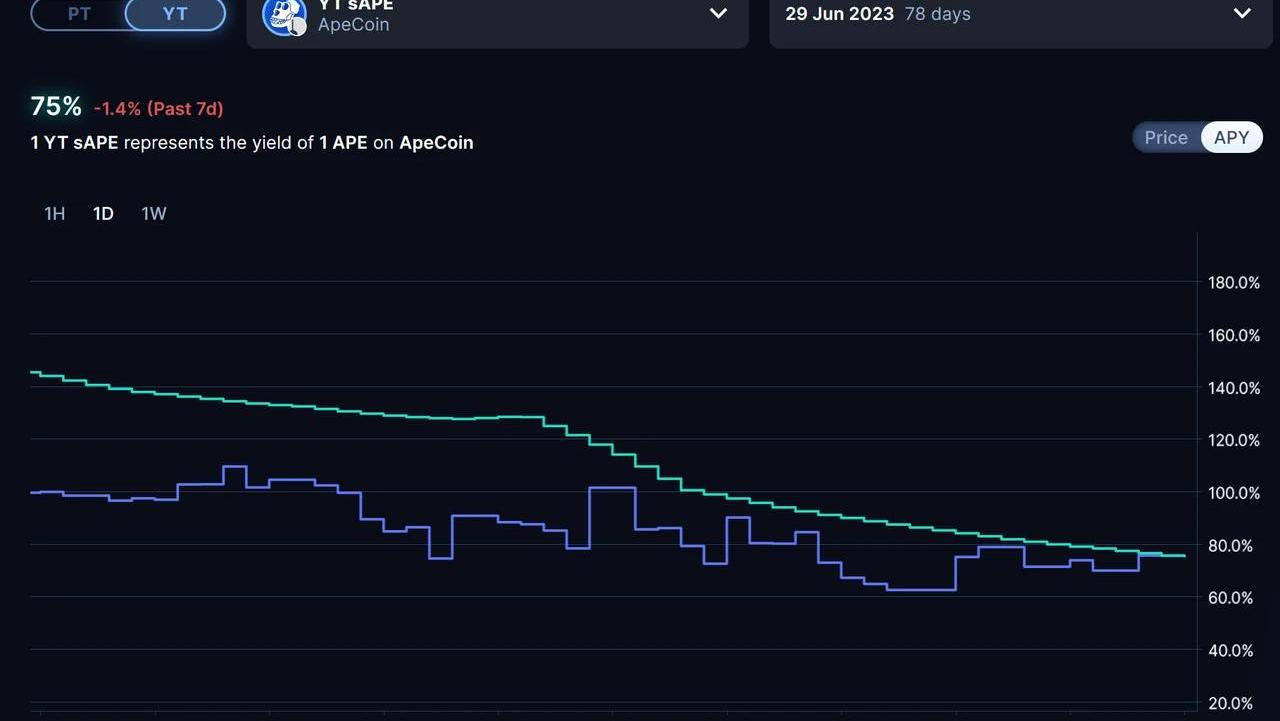
Task: Click the 20.0% axis label
Action: pos(1234,703)
